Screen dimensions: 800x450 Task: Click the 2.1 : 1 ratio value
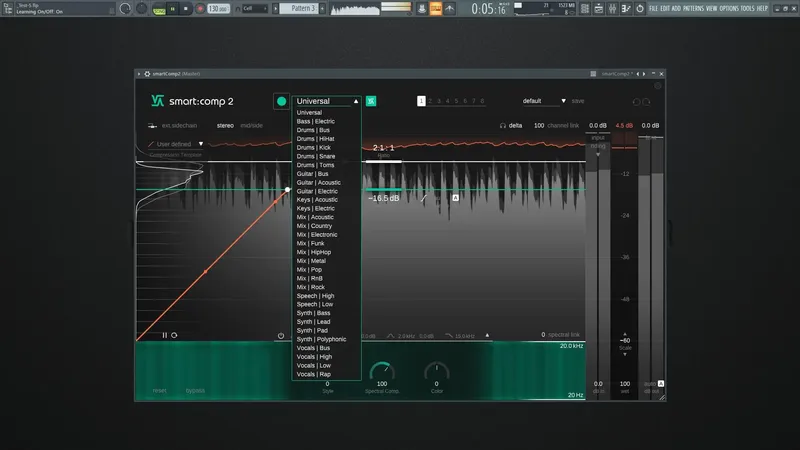click(x=383, y=148)
